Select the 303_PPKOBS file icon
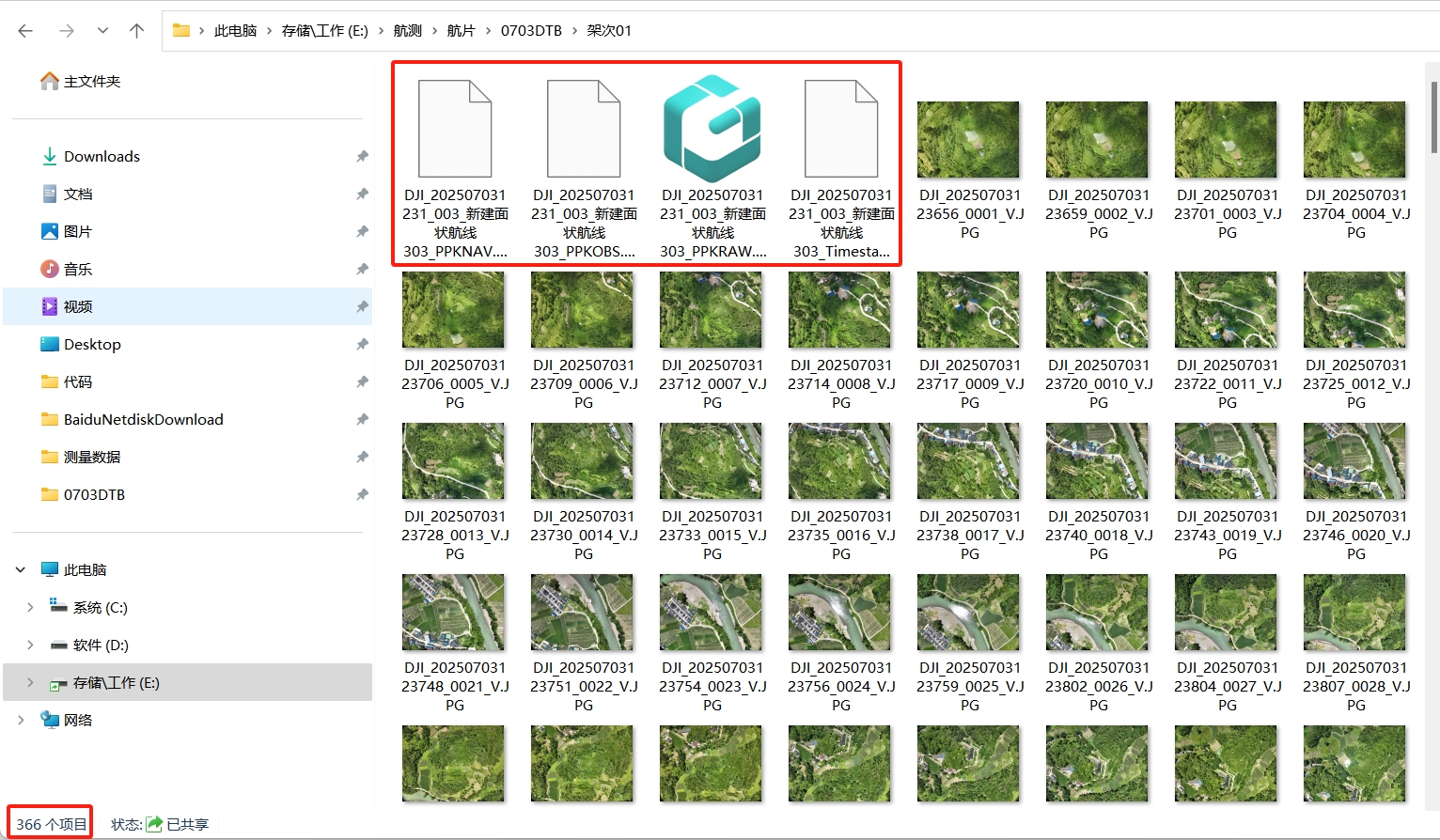 point(584,129)
